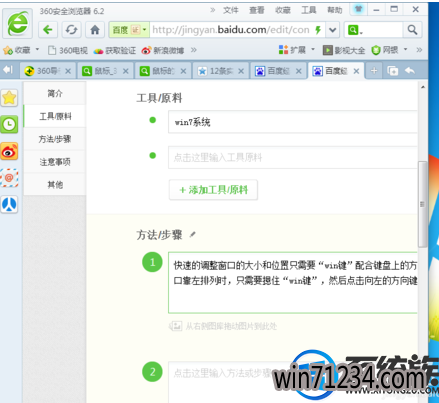This screenshot has width=439, height=403.
Task: Open the 新浪微博 bookmark
Action: pos(163,50)
